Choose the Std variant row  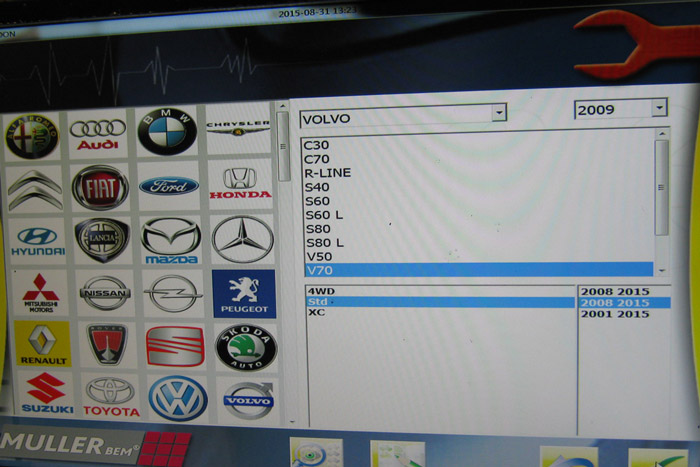point(440,302)
